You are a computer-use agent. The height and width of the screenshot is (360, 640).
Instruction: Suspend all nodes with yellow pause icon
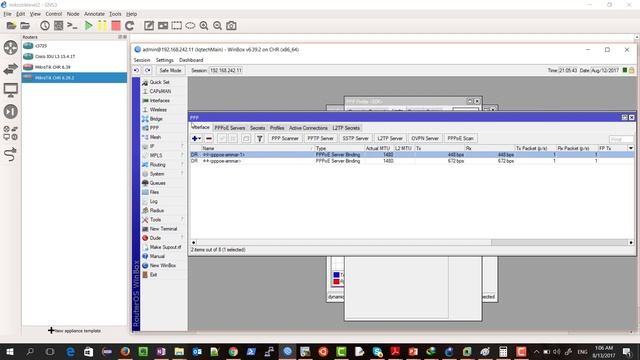102,26
